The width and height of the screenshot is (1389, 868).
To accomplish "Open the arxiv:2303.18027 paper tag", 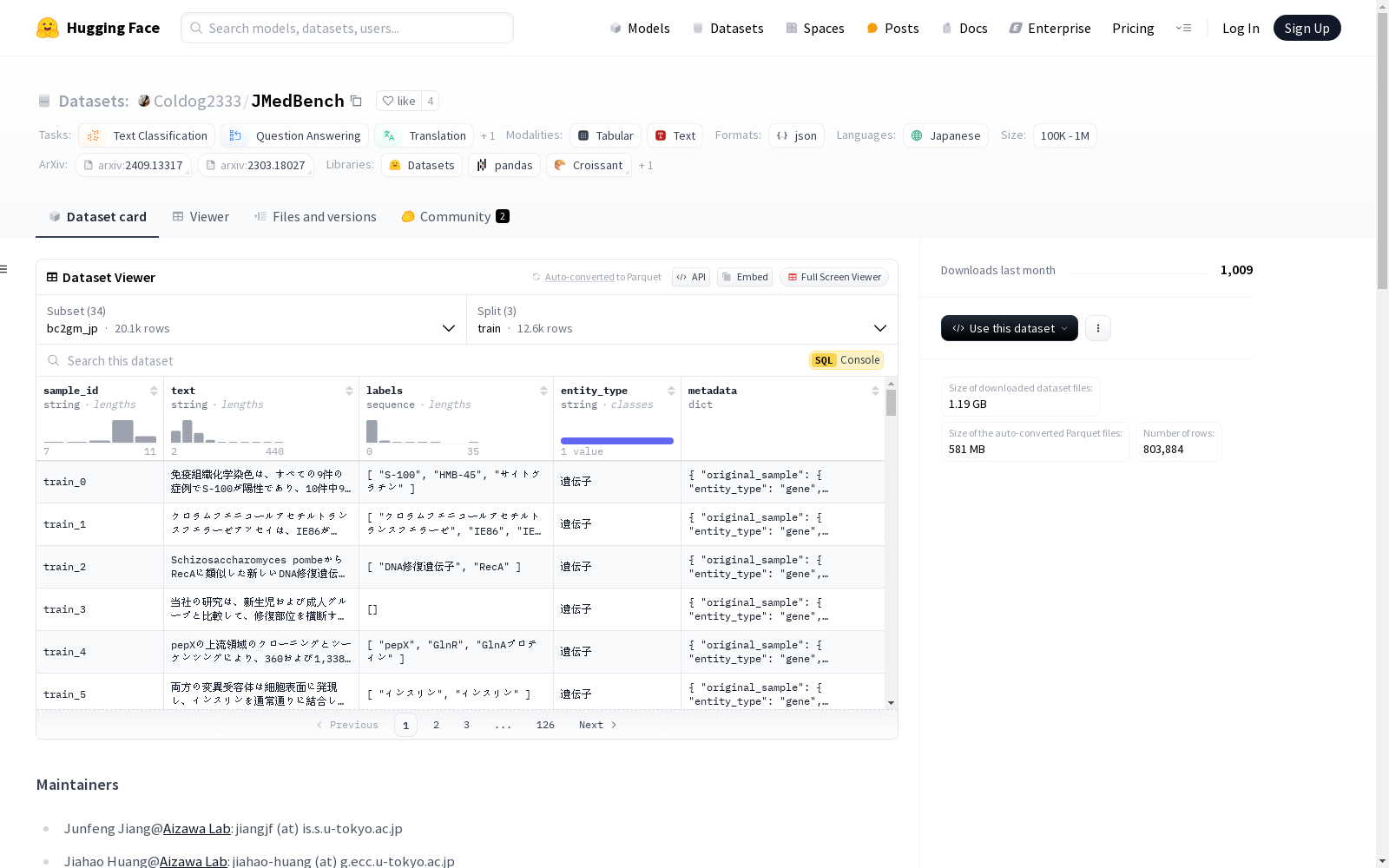I will tap(255, 165).
